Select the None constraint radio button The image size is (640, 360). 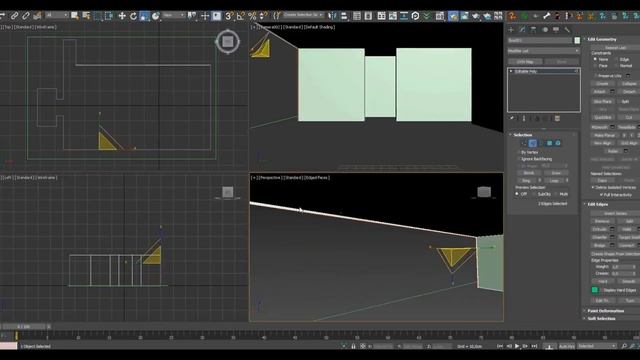point(595,59)
